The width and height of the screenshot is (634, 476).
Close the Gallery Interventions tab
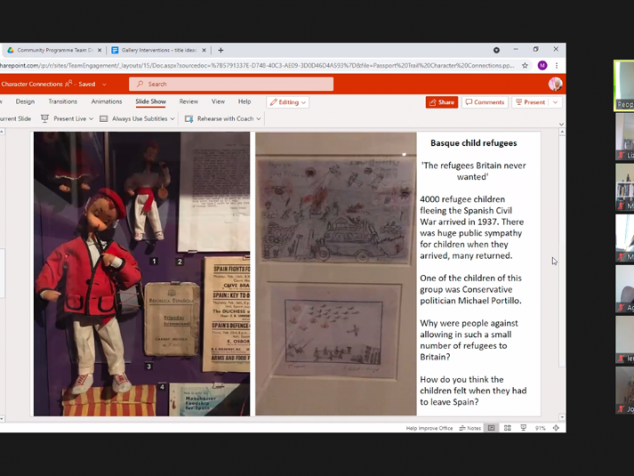point(204,50)
